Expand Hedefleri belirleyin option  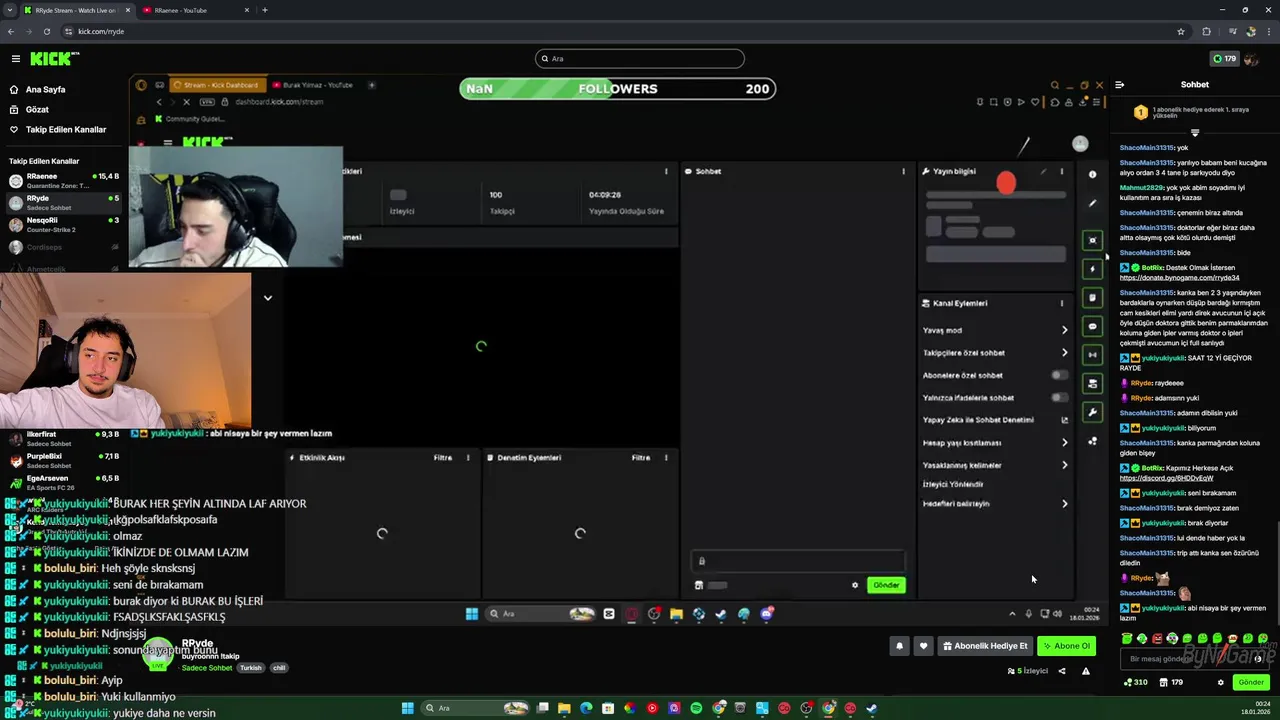tap(995, 504)
